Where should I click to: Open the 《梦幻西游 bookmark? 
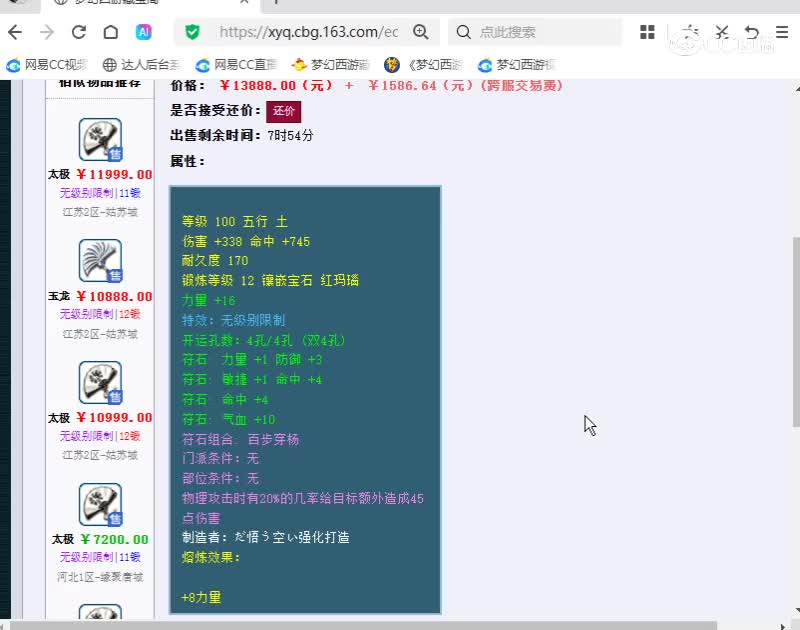click(423, 65)
